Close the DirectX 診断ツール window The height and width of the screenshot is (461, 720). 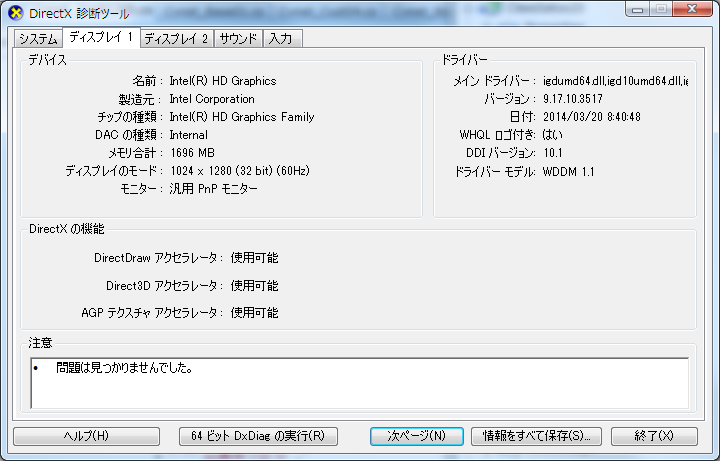[692, 9]
